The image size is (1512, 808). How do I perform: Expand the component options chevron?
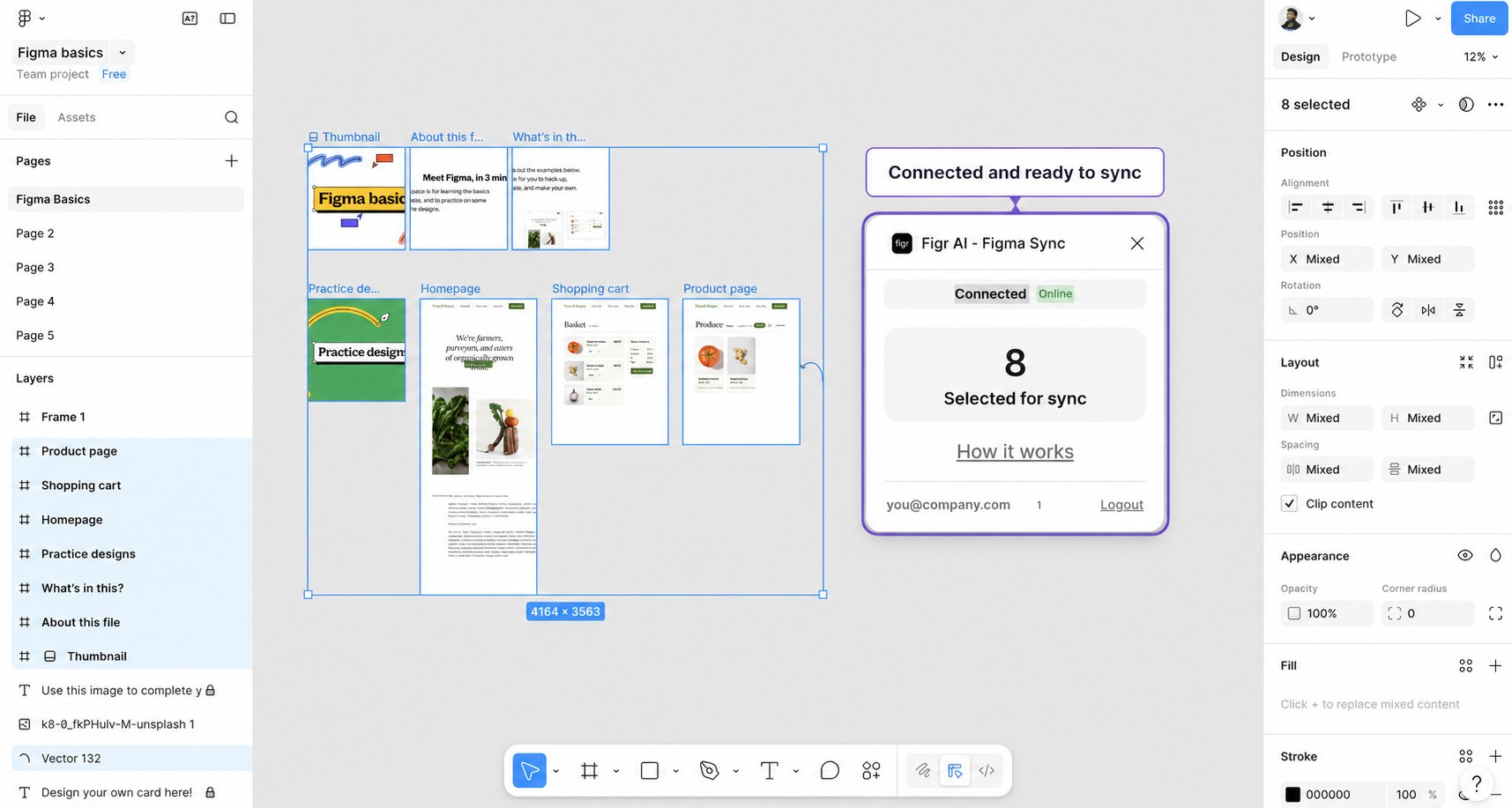1441,104
